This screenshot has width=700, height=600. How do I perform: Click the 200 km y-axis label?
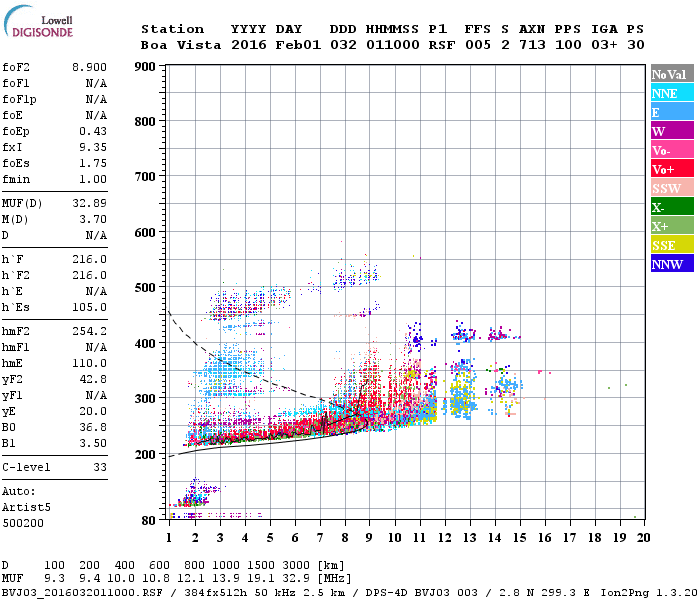click(x=145, y=454)
